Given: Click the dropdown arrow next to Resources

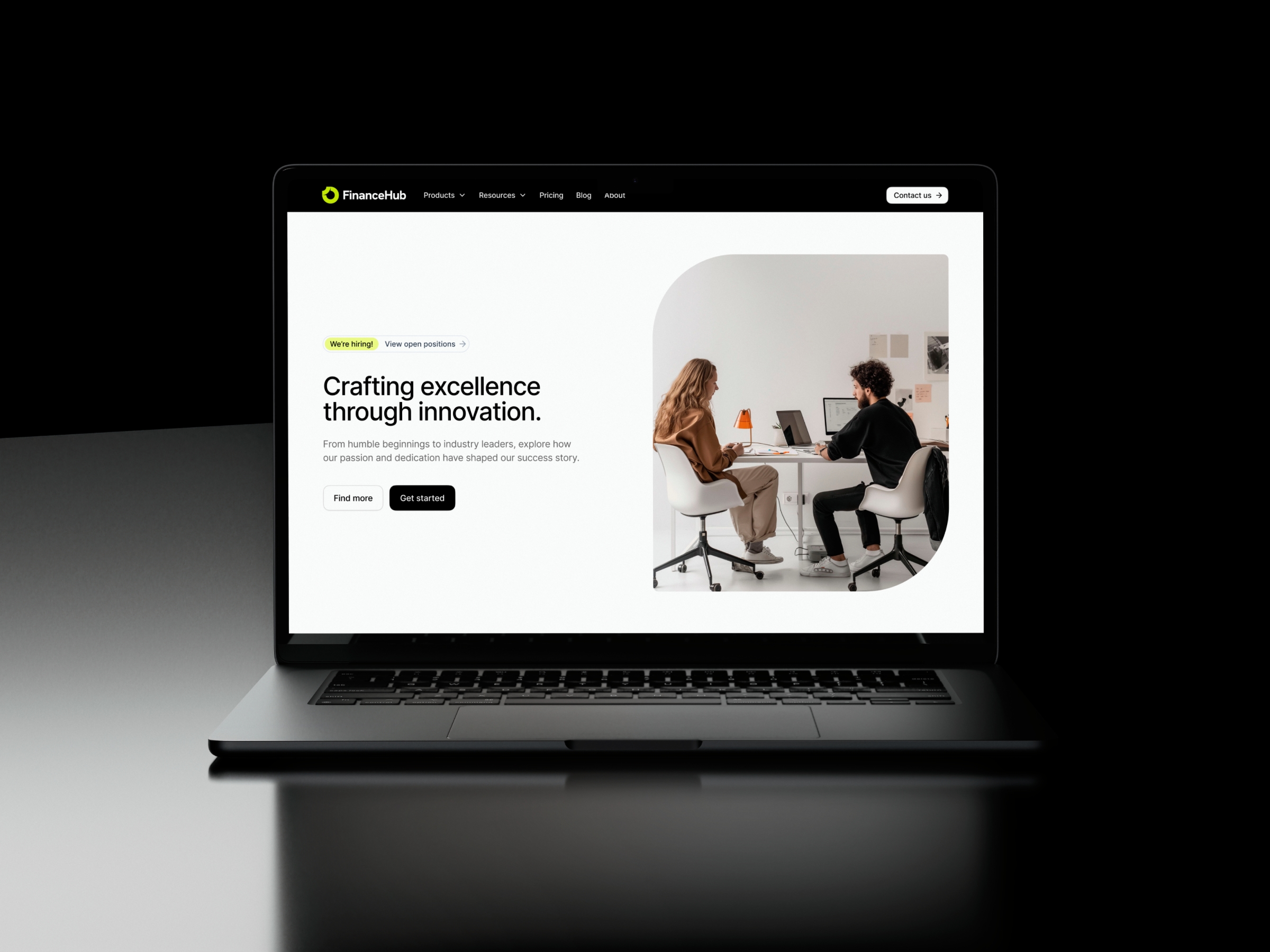Looking at the screenshot, I should point(524,195).
